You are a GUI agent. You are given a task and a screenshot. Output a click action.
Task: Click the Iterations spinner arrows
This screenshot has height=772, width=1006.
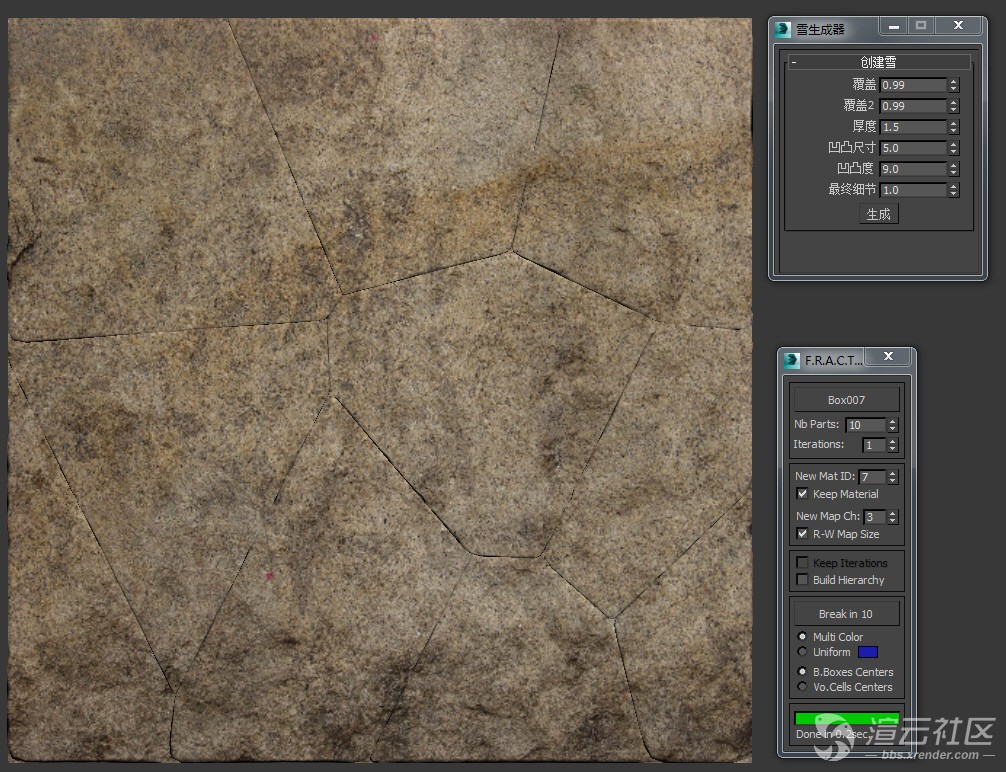point(892,445)
